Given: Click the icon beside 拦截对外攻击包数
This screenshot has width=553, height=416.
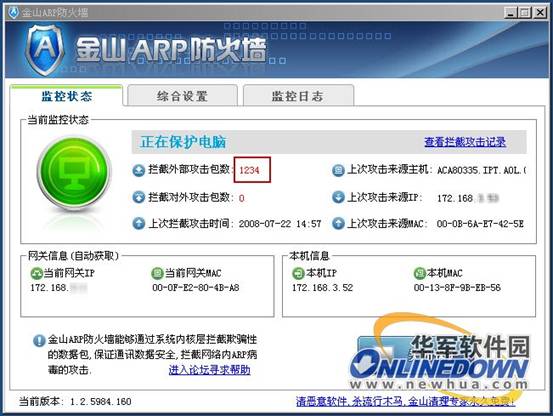Looking at the screenshot, I should point(139,197).
